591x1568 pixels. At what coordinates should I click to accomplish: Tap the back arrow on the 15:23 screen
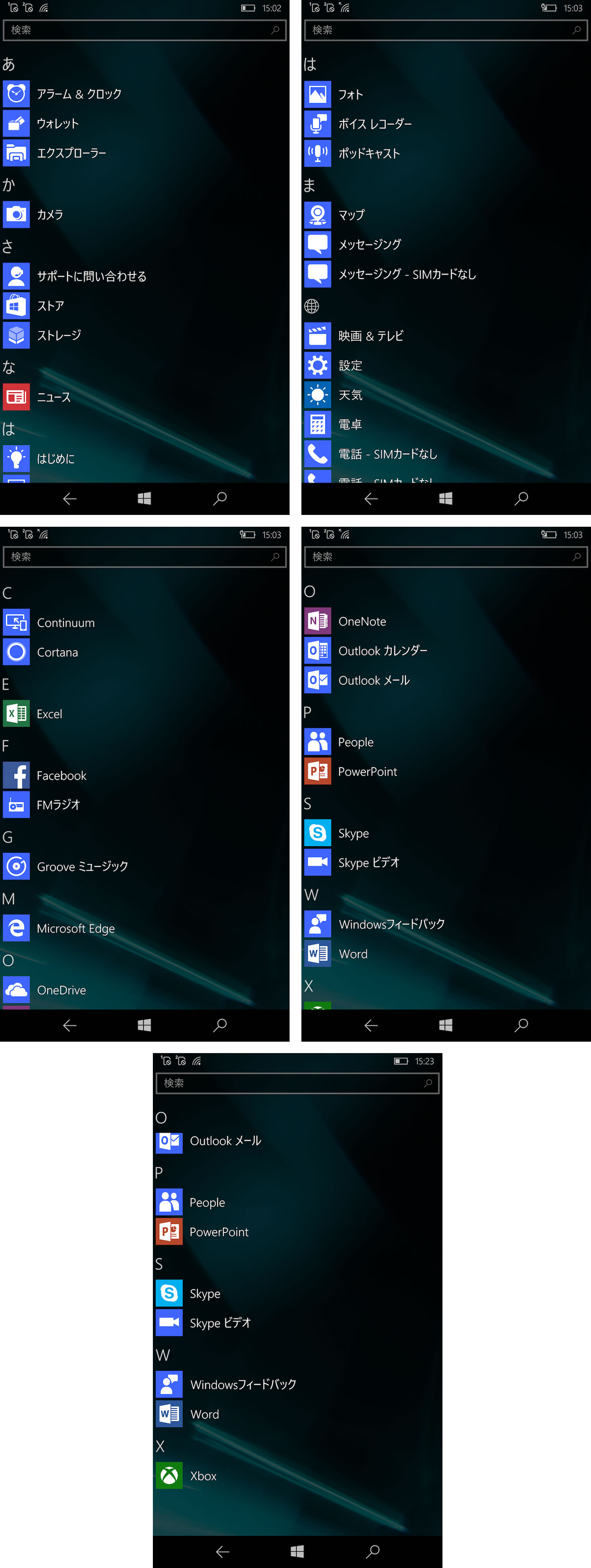click(223, 1551)
